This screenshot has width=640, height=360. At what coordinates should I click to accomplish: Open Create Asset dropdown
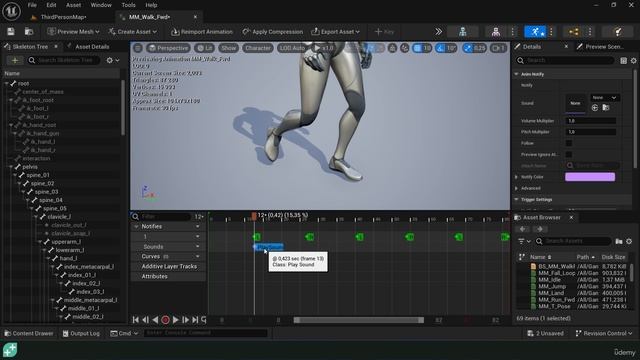point(133,31)
